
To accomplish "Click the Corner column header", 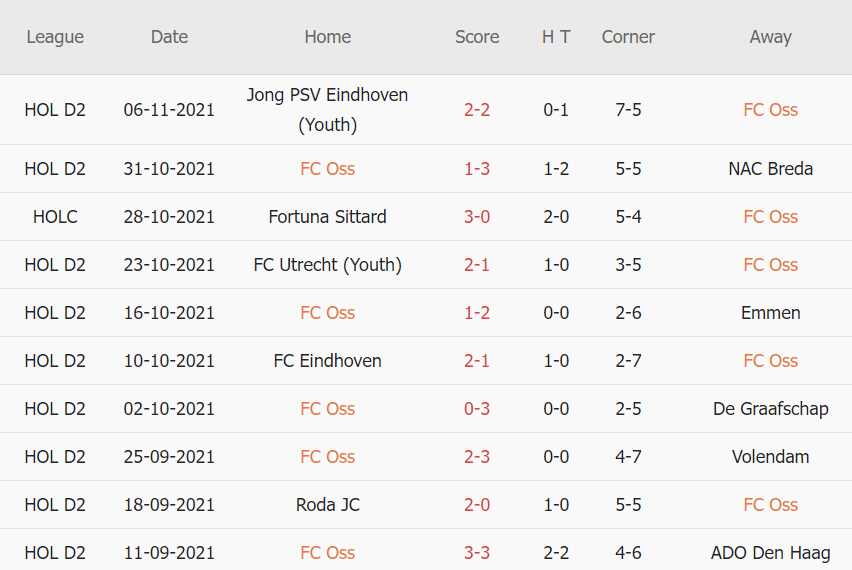I will coord(628,37).
